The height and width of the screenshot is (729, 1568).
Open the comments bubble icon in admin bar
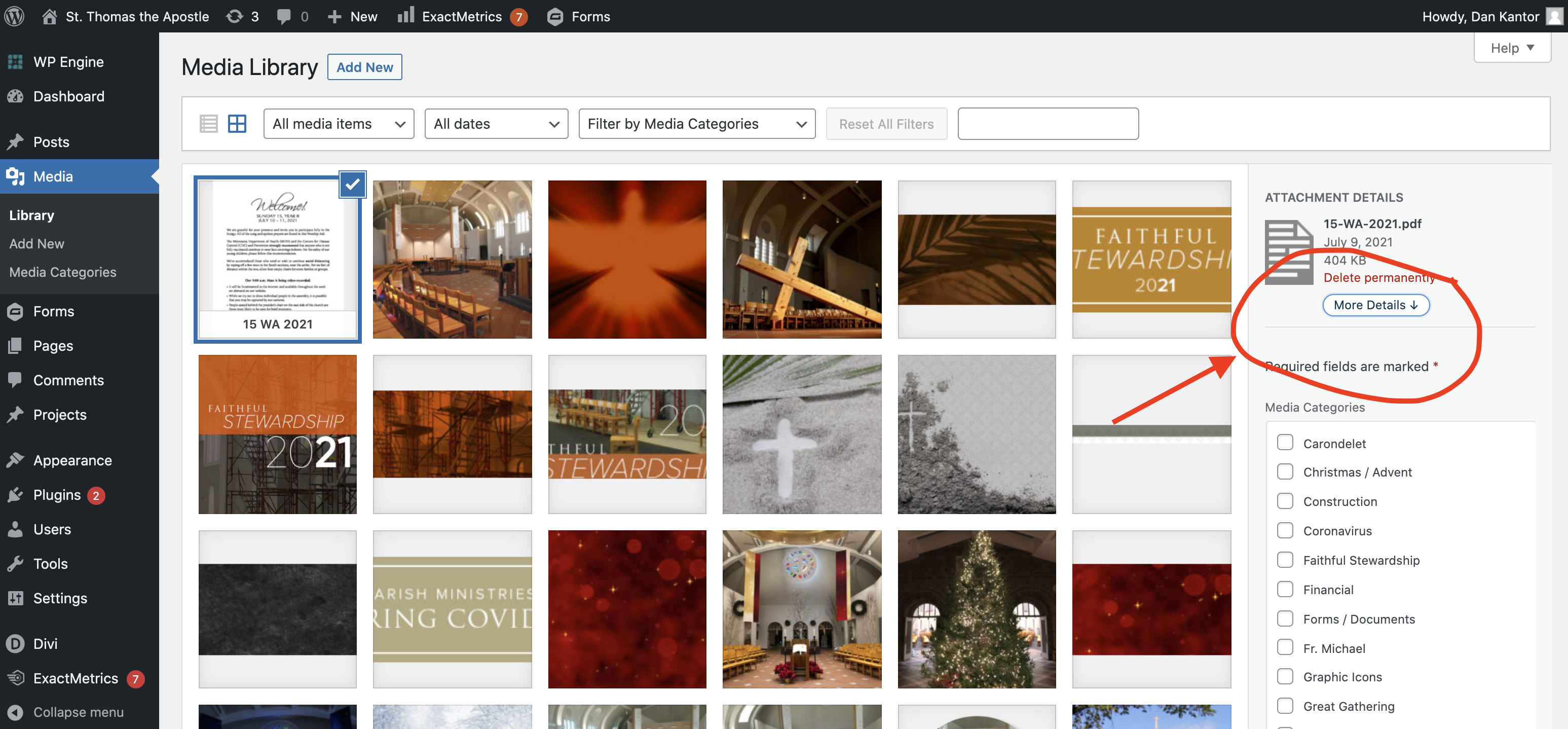[x=284, y=16]
